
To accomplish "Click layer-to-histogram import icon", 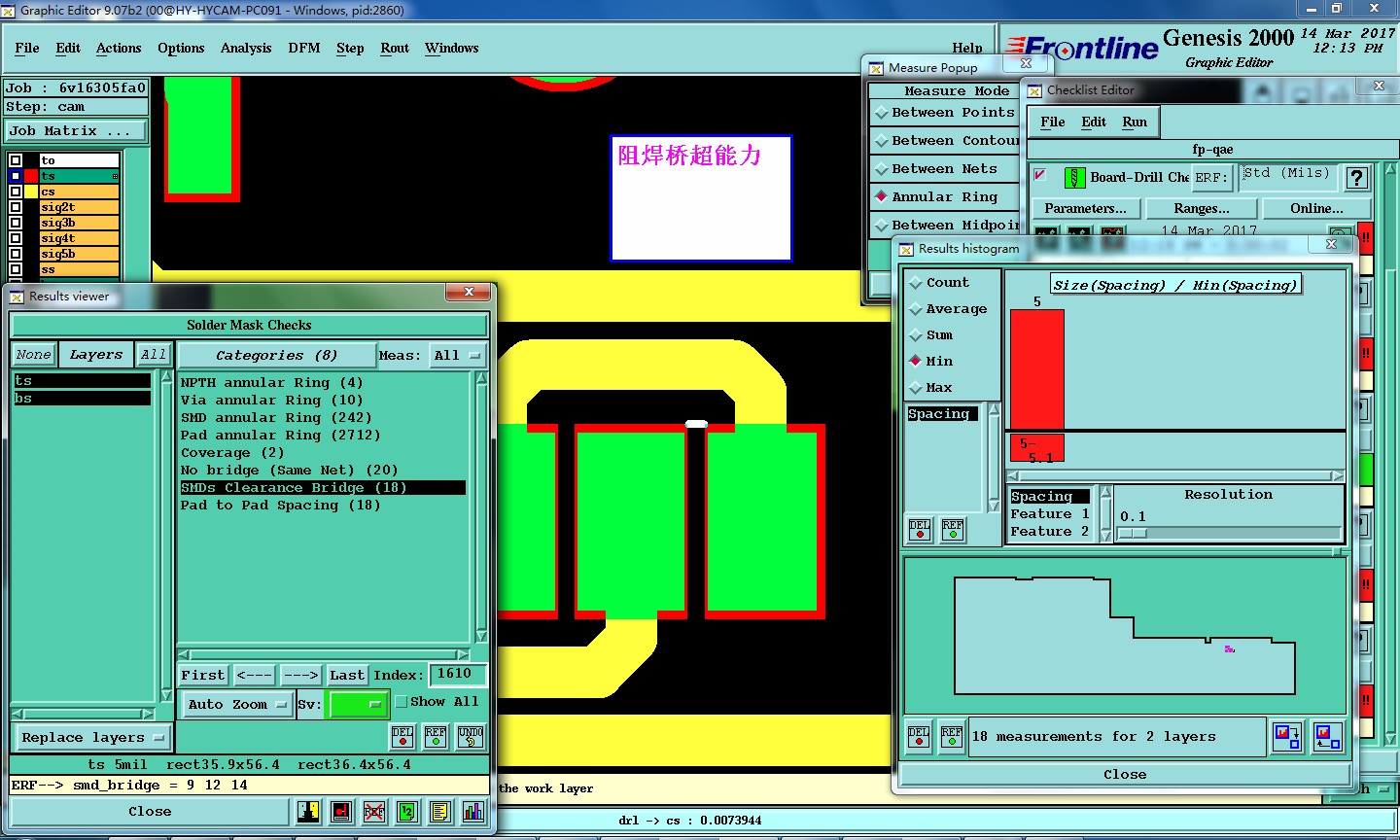I will tap(1328, 736).
